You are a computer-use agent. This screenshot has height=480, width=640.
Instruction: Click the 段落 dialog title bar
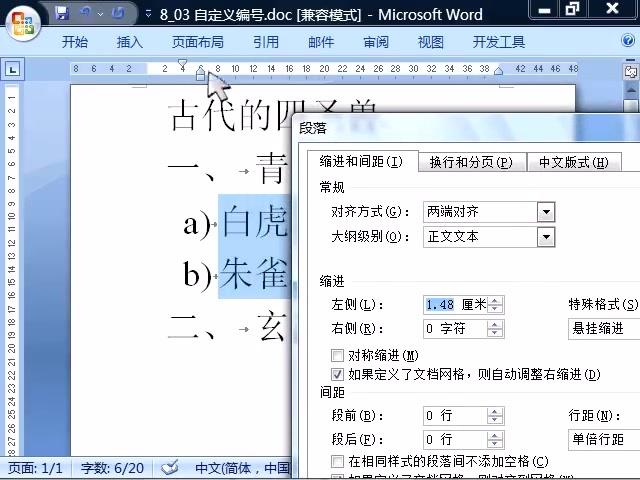(x=466, y=128)
